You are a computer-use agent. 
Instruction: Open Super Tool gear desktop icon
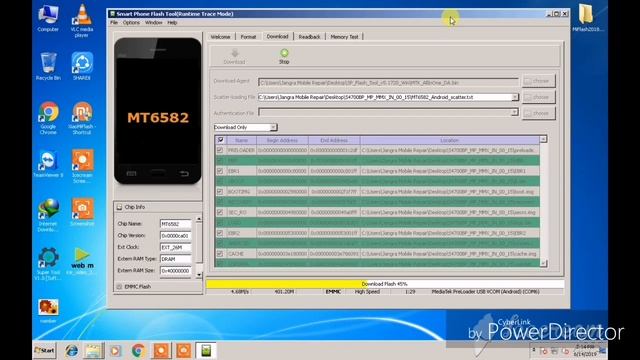point(48,264)
